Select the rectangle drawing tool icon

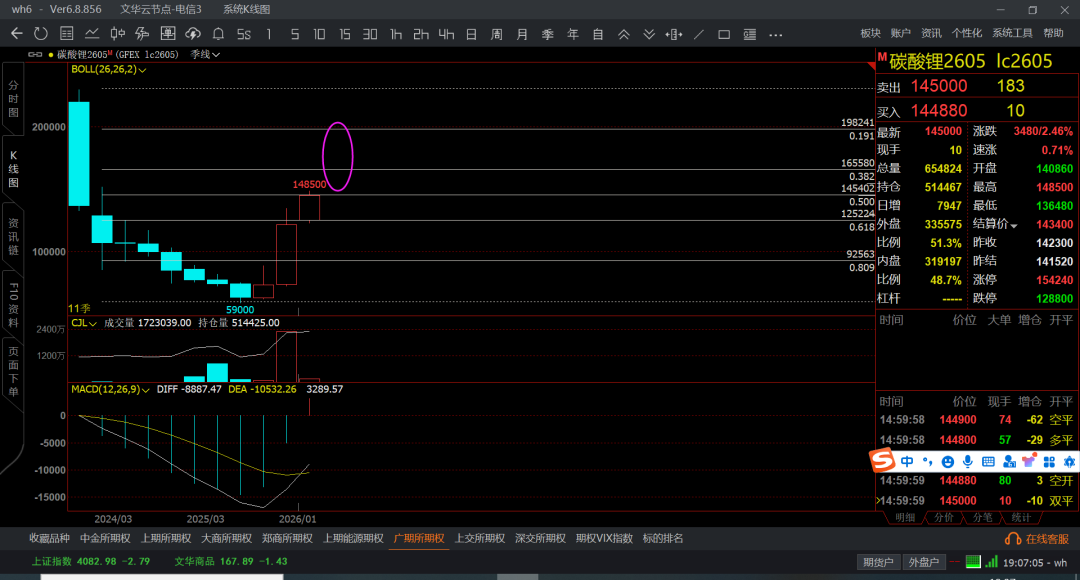click(724, 34)
